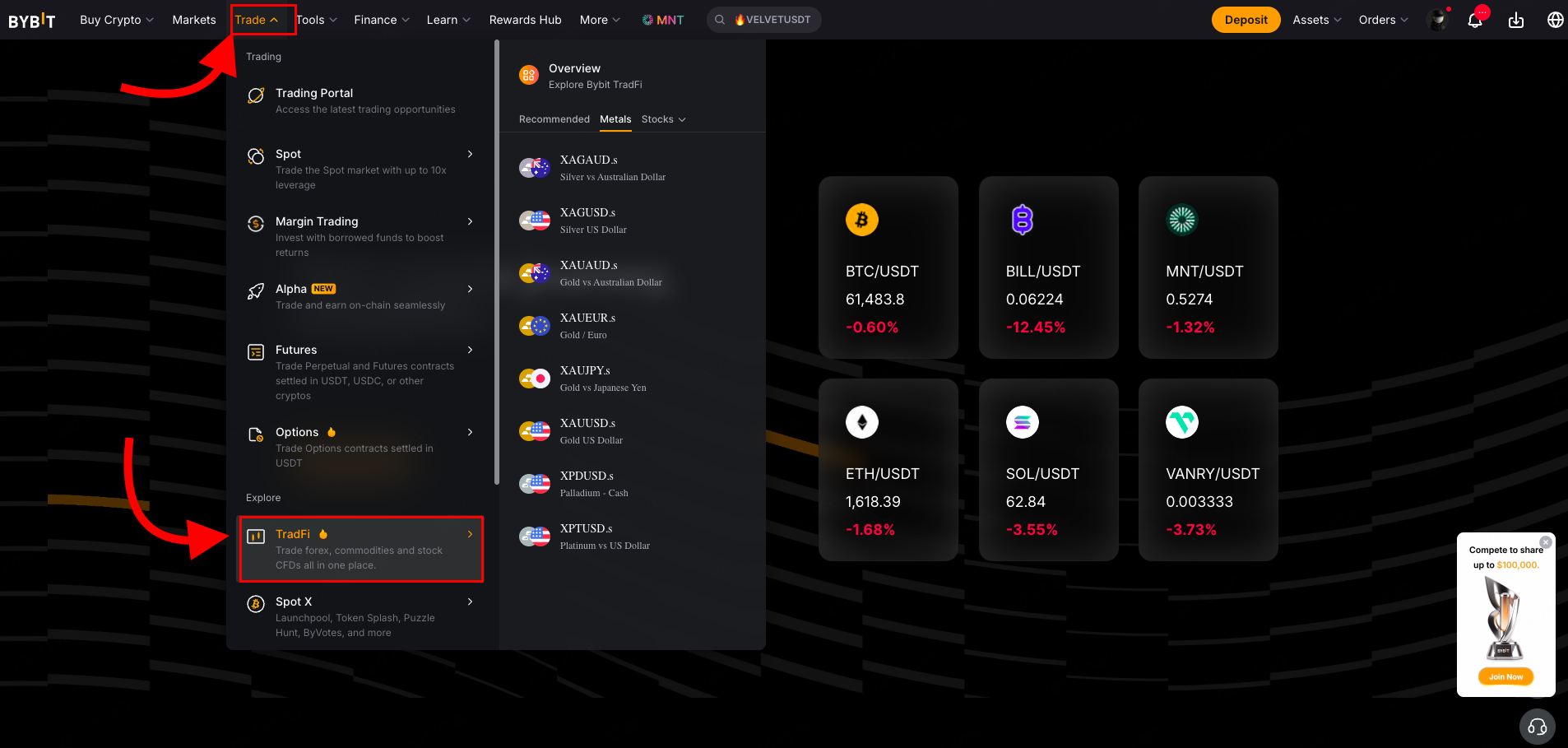Click the Alpha rocket icon
This screenshot has width=1568, height=748.
(x=256, y=291)
